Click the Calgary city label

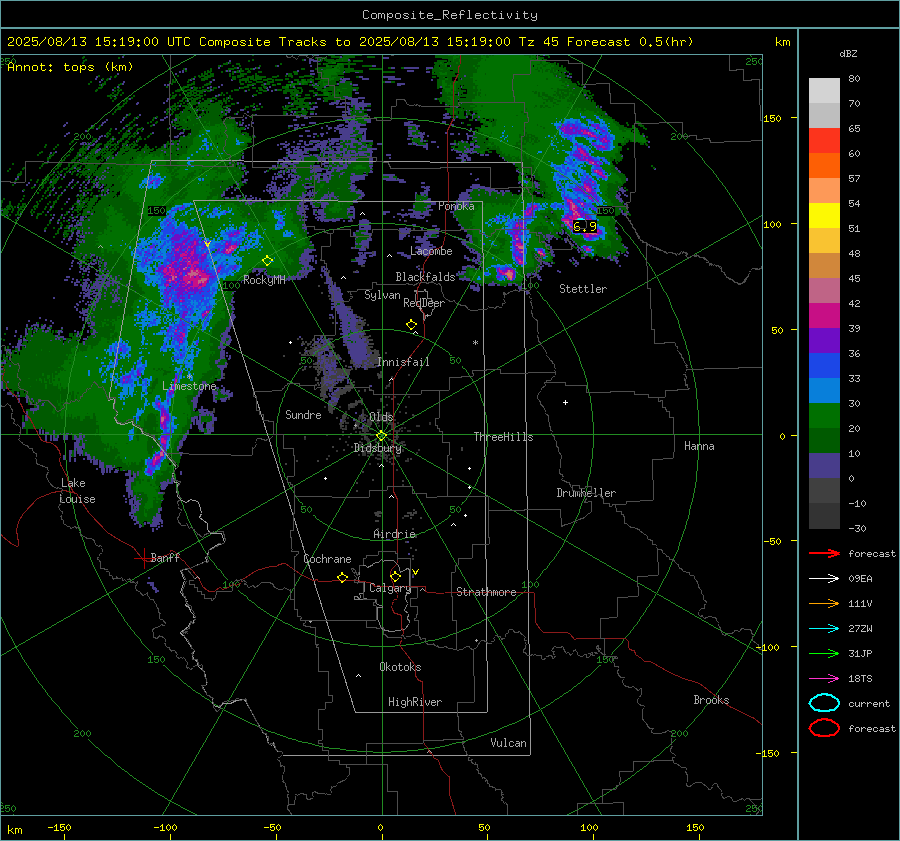(x=390, y=588)
